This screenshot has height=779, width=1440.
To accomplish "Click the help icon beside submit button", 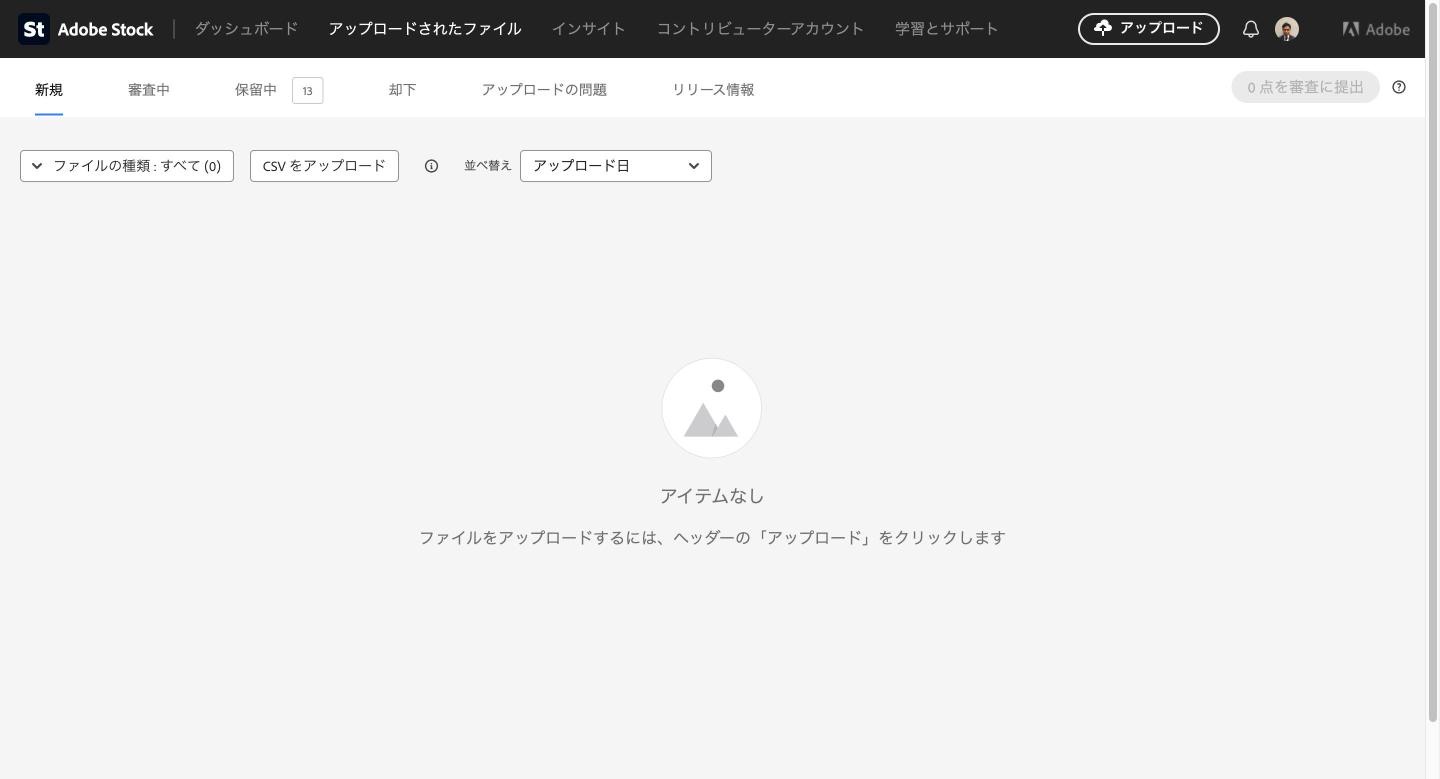I will pos(1399,87).
